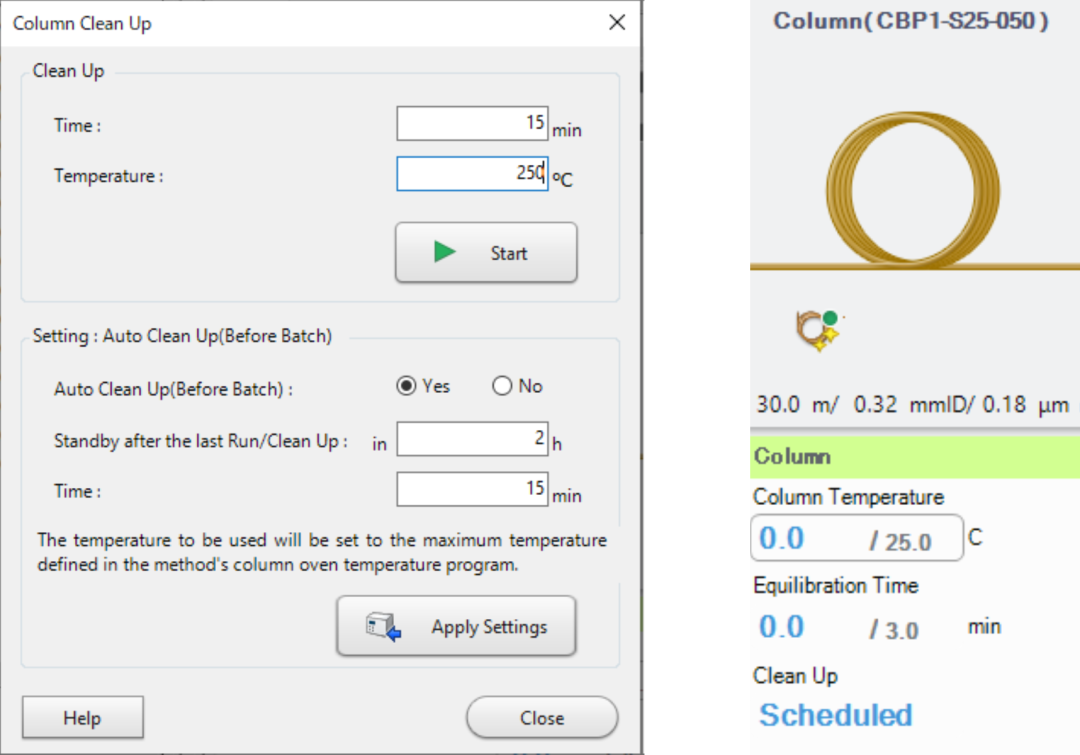Close the Column Clean Up dialog with X
Image resolution: width=1080 pixels, height=755 pixels.
617,23
